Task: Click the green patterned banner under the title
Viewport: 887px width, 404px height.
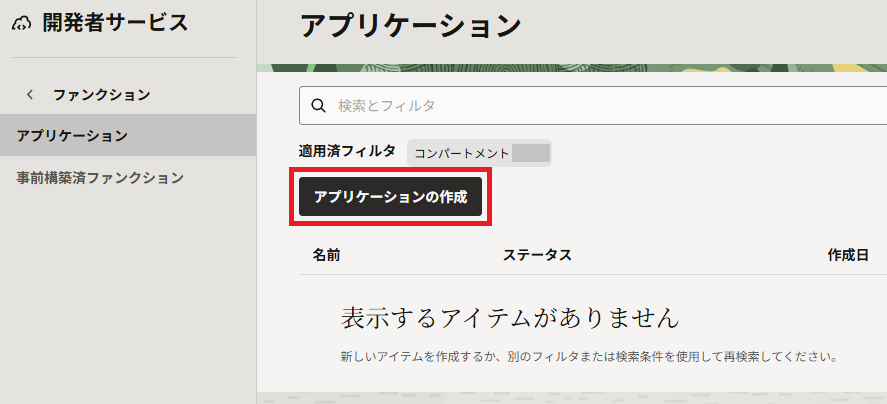Action: [570, 69]
